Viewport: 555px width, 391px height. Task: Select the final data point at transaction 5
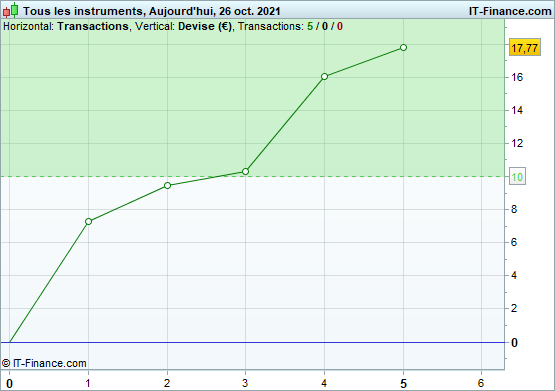pos(404,47)
